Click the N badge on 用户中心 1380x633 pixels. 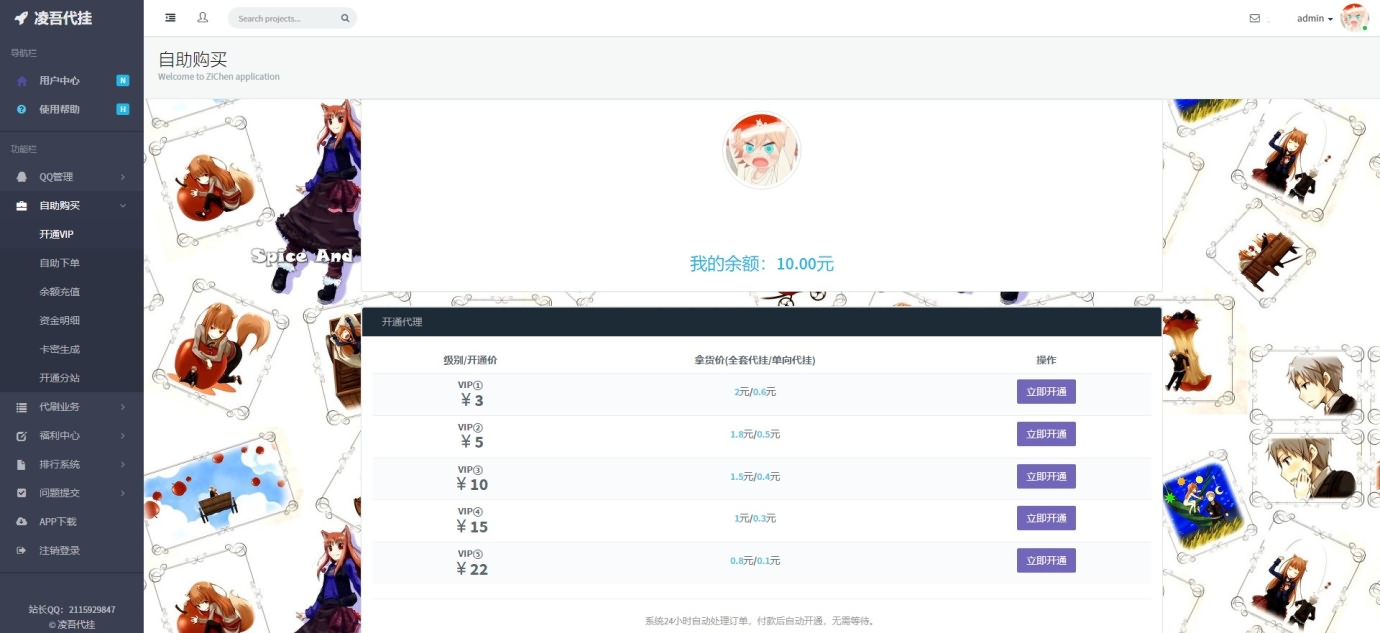pos(123,80)
